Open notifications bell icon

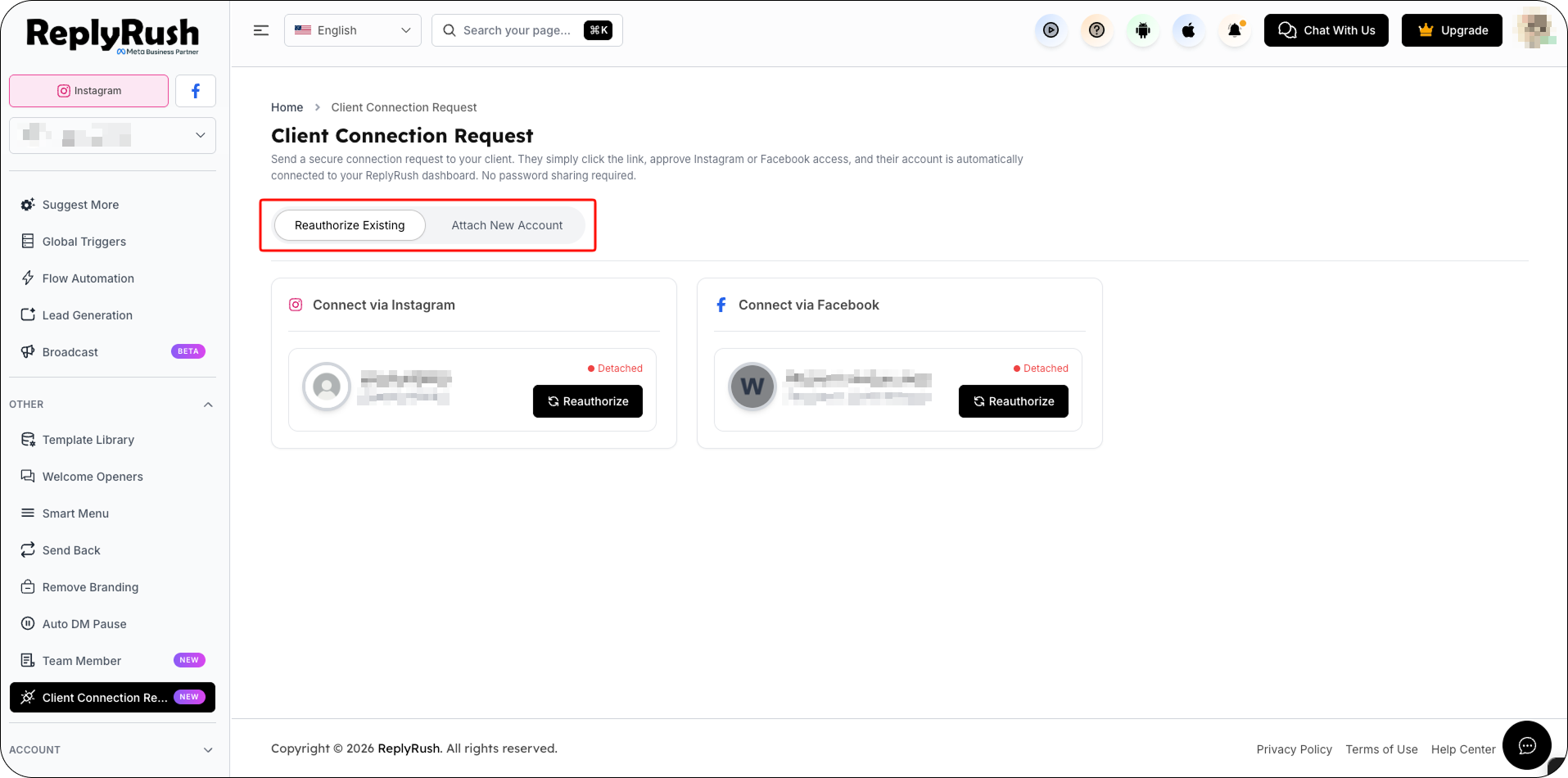coord(1235,30)
